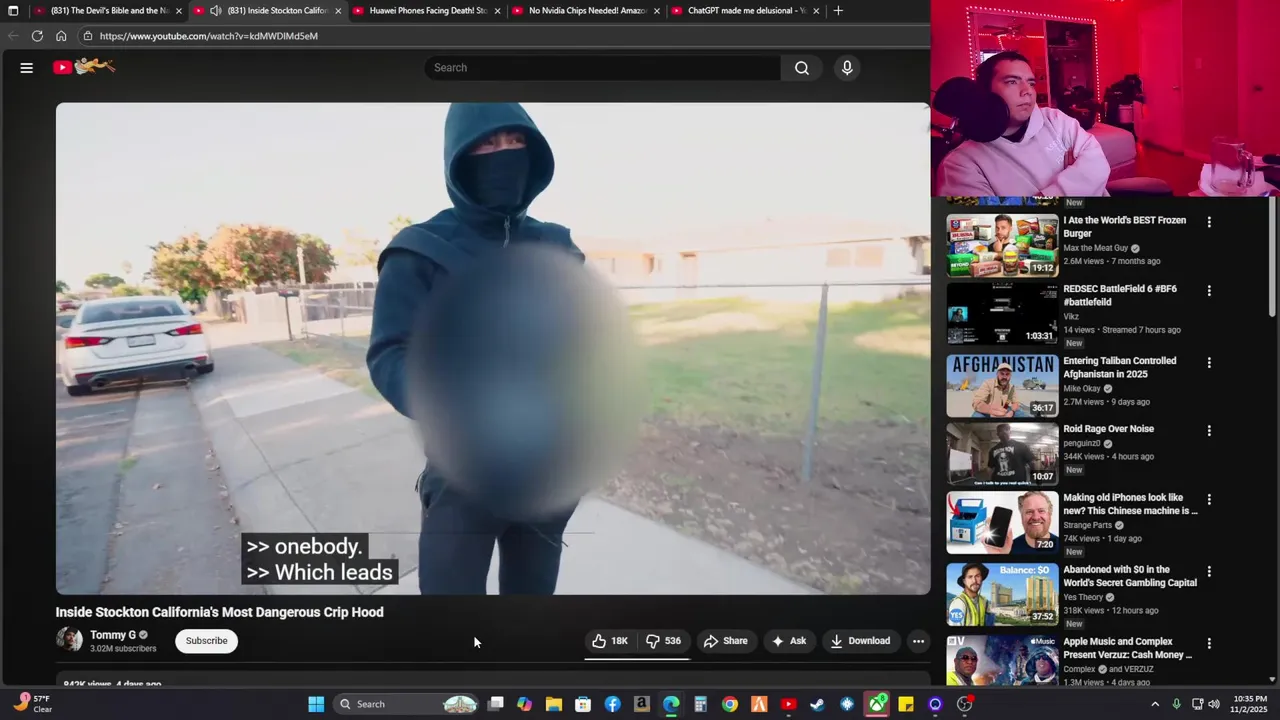Open Amazon app in taskbar
Image resolution: width=1280 pixels, height=720 pixels.
pos(642,704)
